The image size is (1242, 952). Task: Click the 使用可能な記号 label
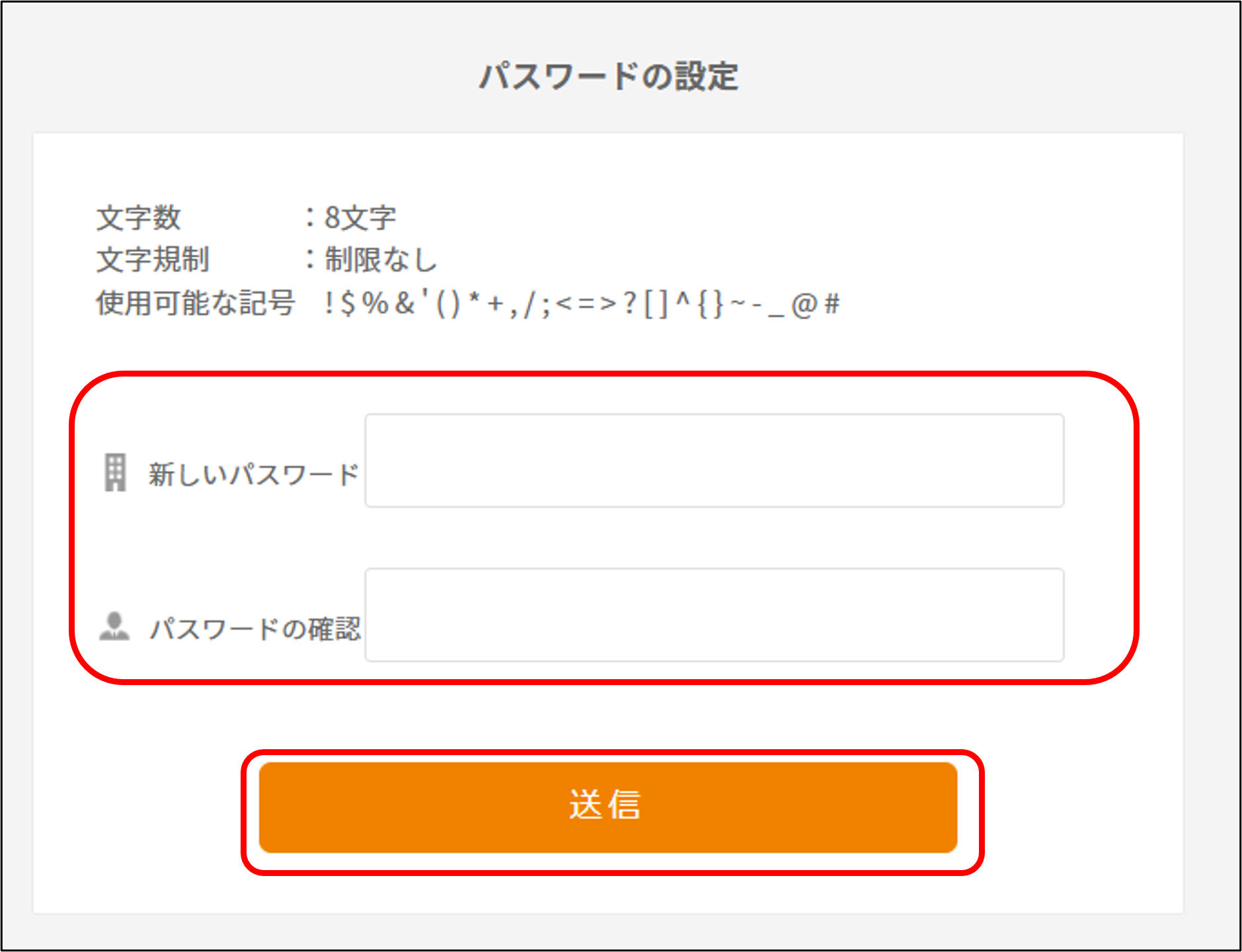[x=196, y=303]
